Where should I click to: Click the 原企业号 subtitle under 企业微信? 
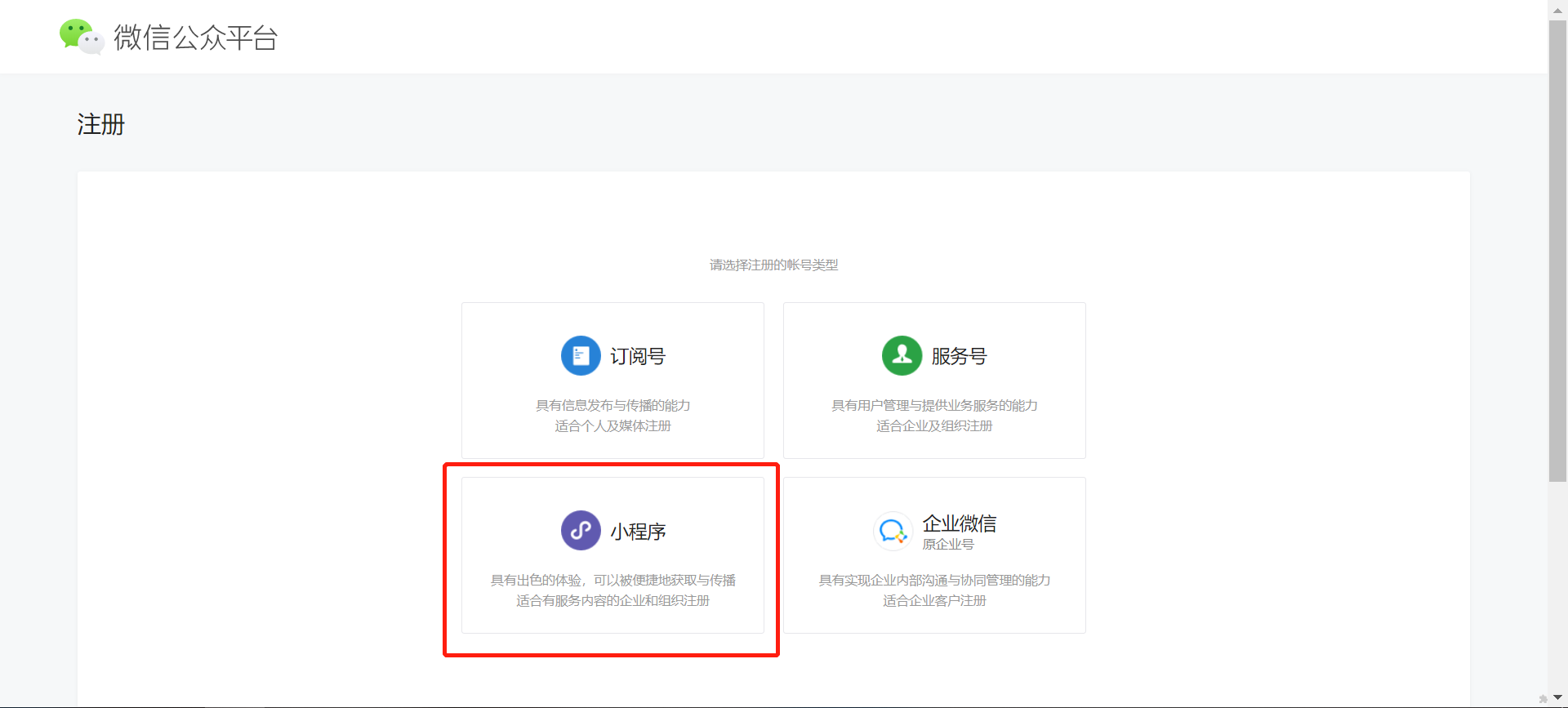(948, 545)
